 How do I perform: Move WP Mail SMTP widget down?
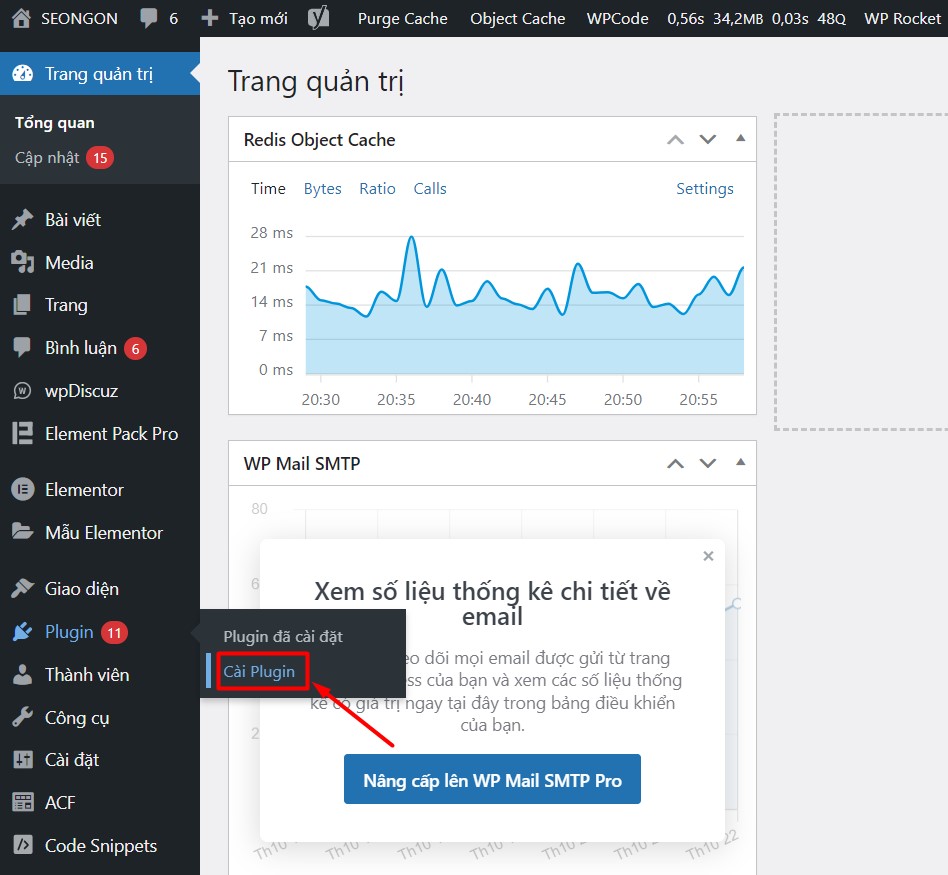708,464
